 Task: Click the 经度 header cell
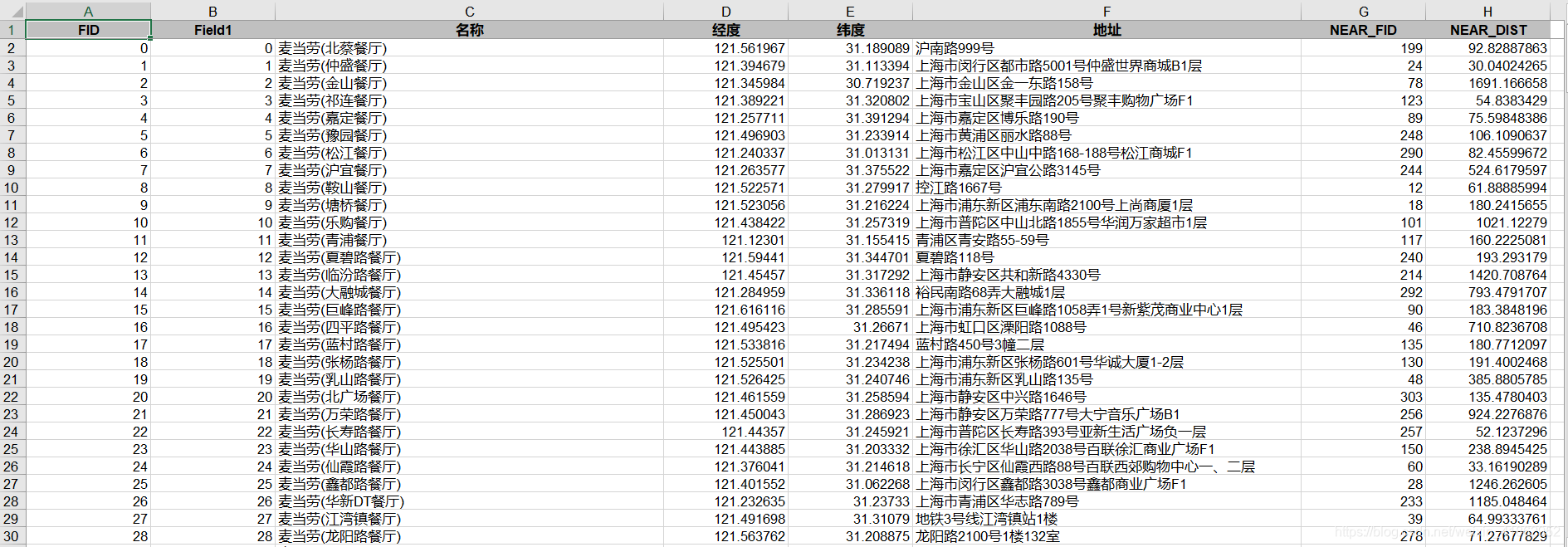pyautogui.click(x=725, y=30)
